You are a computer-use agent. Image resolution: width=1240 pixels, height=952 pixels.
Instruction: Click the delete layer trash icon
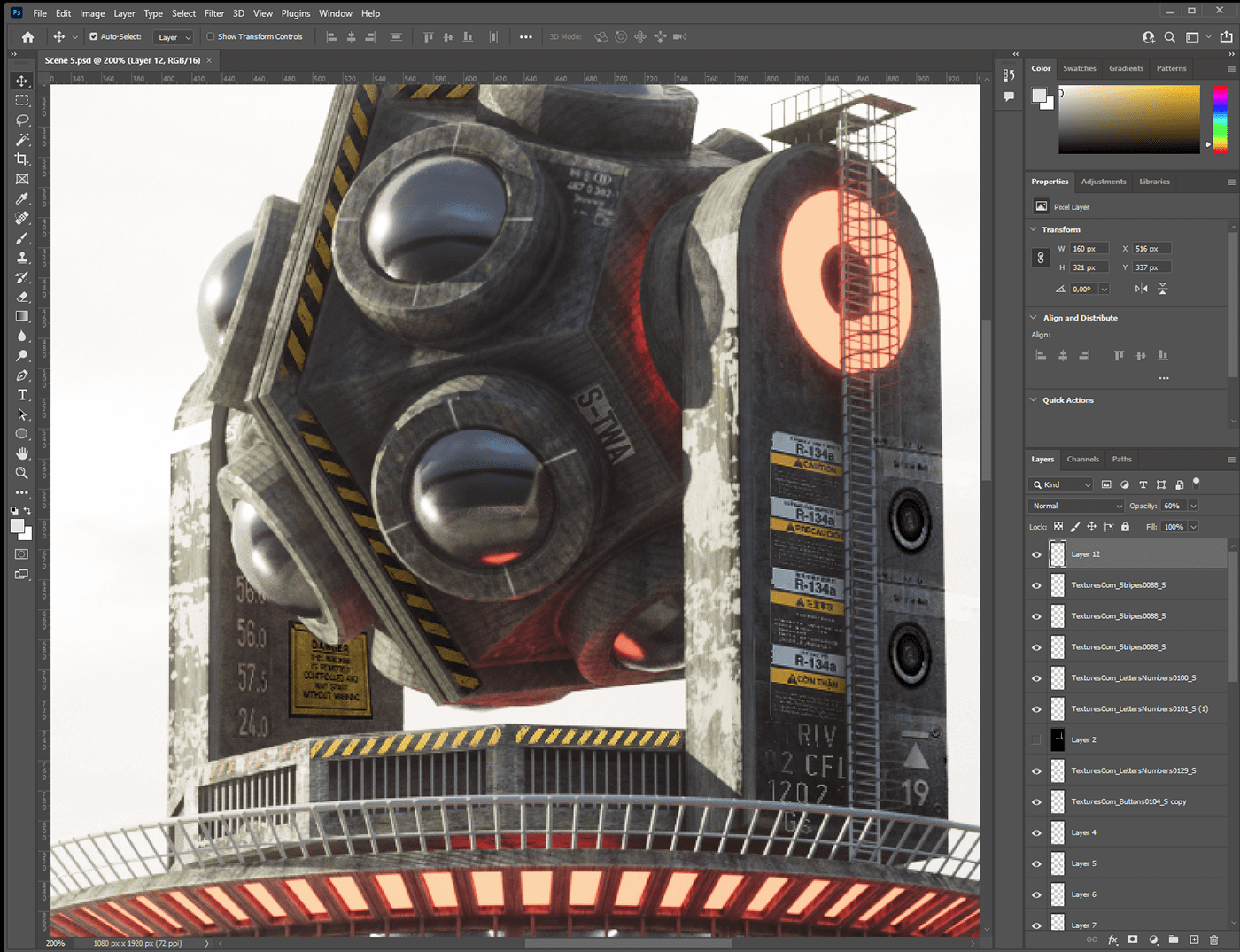pyautogui.click(x=1213, y=940)
